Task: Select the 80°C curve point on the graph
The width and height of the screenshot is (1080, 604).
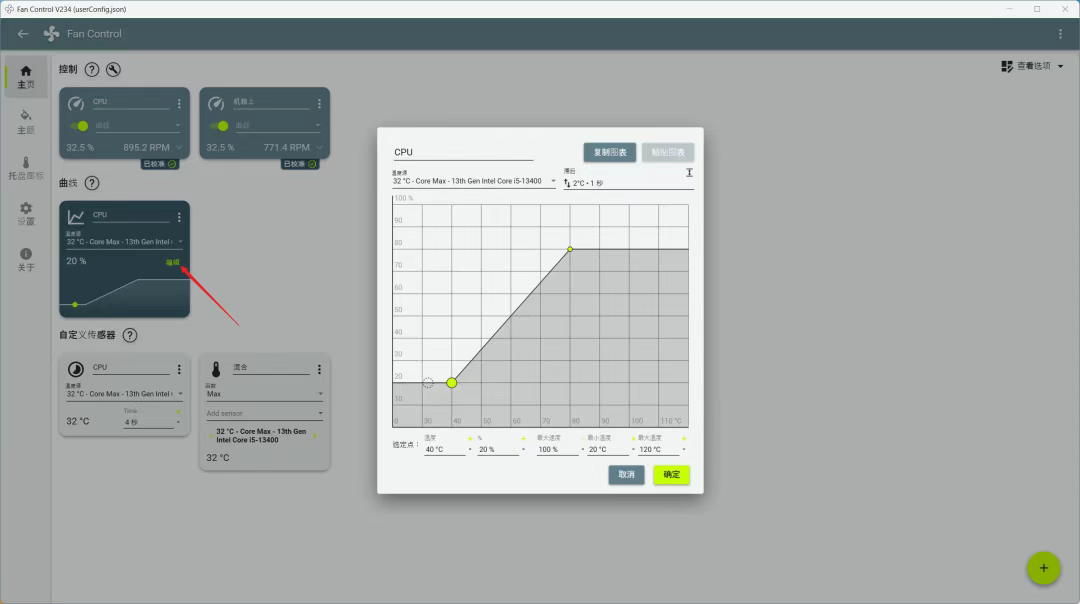Action: (570, 249)
